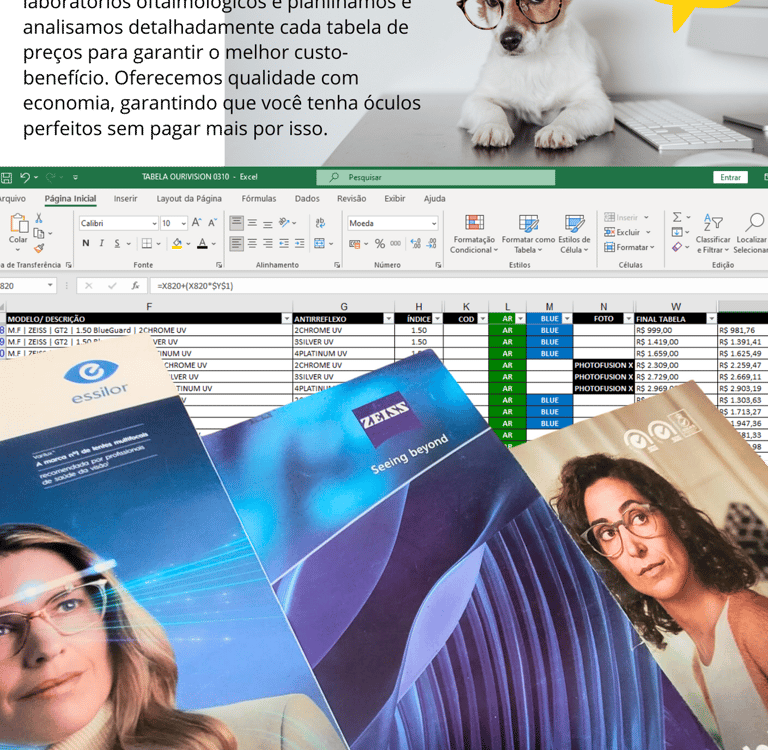The image size is (768, 750).
Task: Click the Entrar sign-in button
Action: tap(730, 177)
